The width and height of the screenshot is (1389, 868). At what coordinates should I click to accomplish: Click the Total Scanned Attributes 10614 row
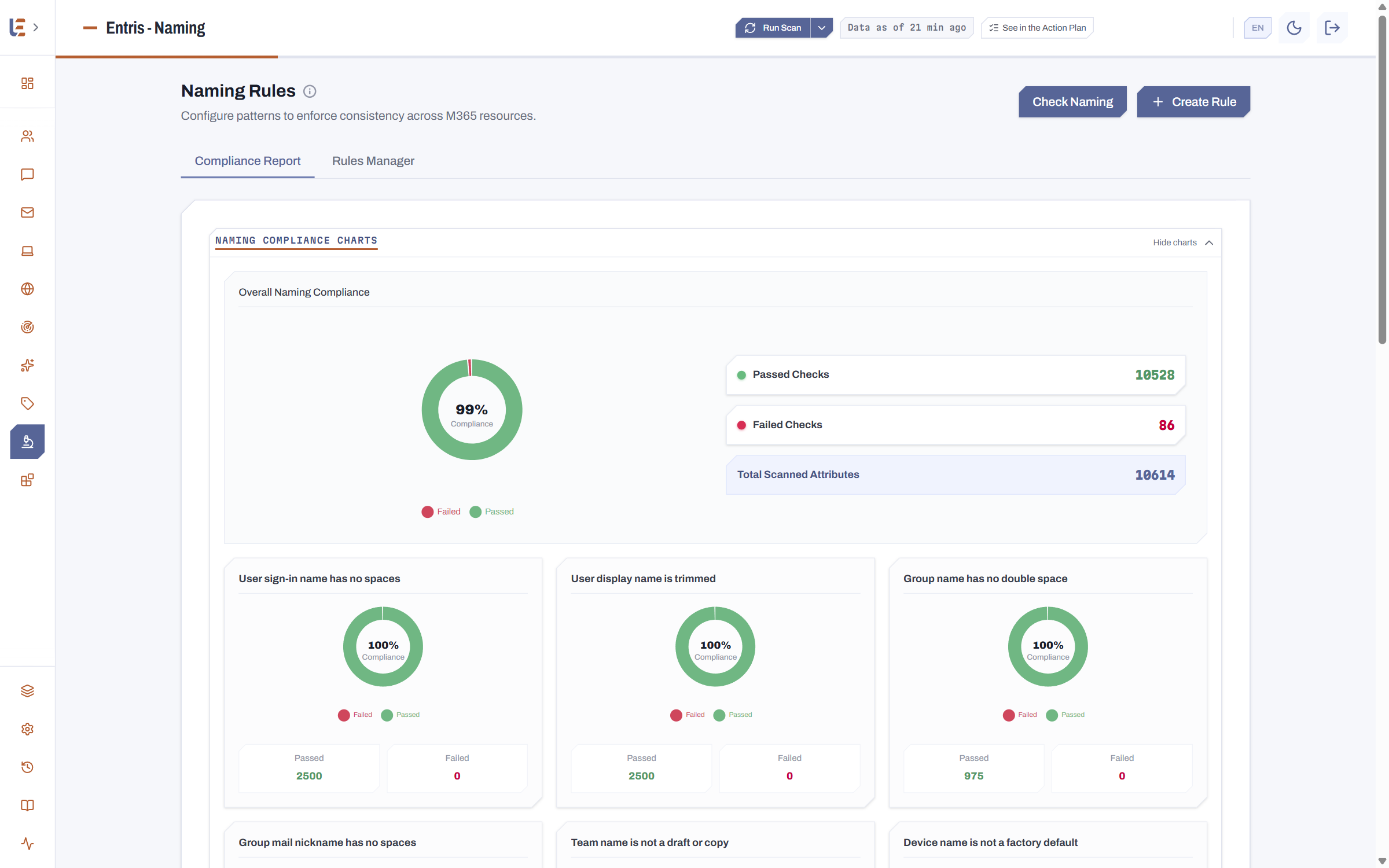[x=956, y=475]
